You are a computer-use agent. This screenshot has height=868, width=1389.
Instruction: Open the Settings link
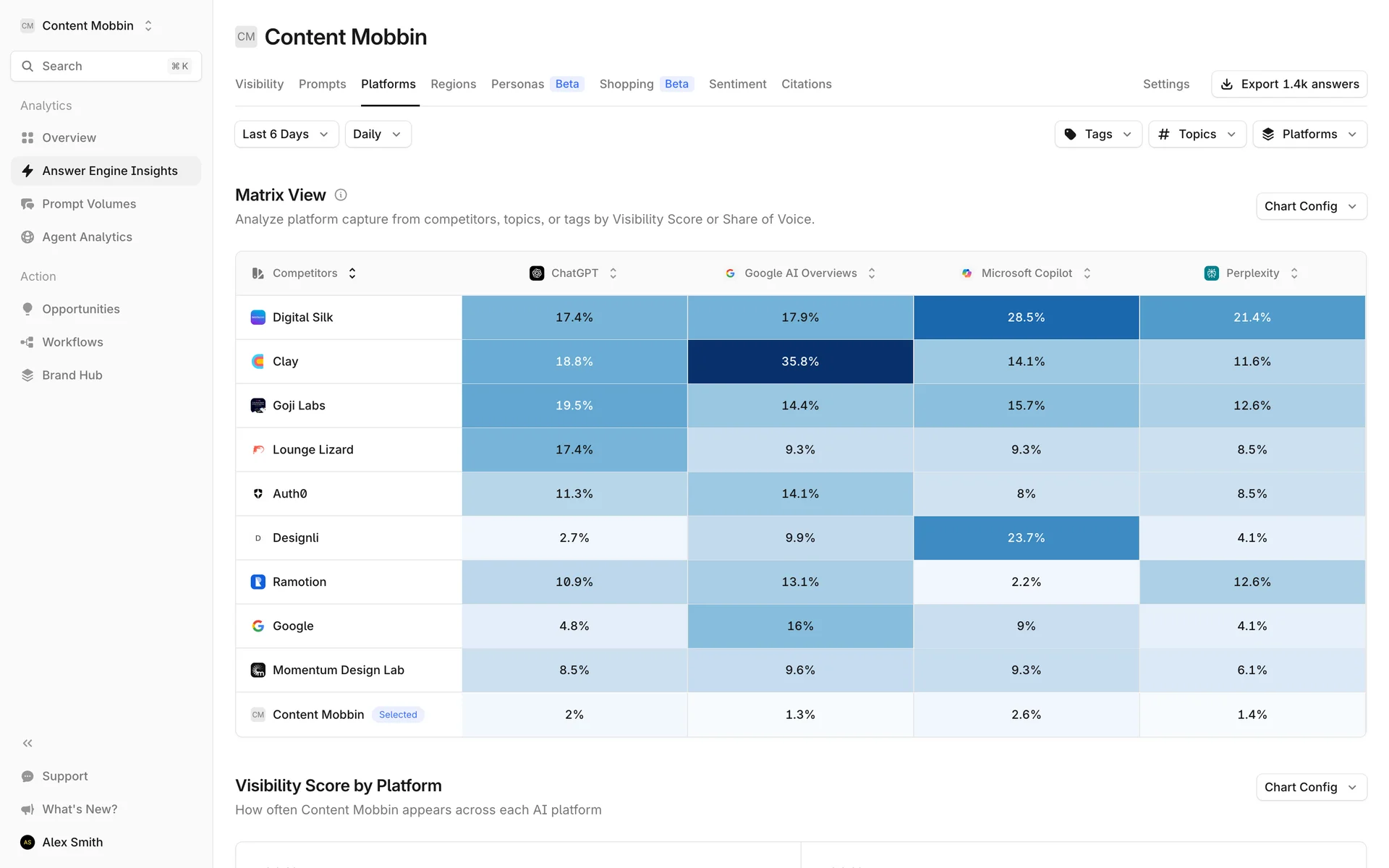(x=1165, y=84)
